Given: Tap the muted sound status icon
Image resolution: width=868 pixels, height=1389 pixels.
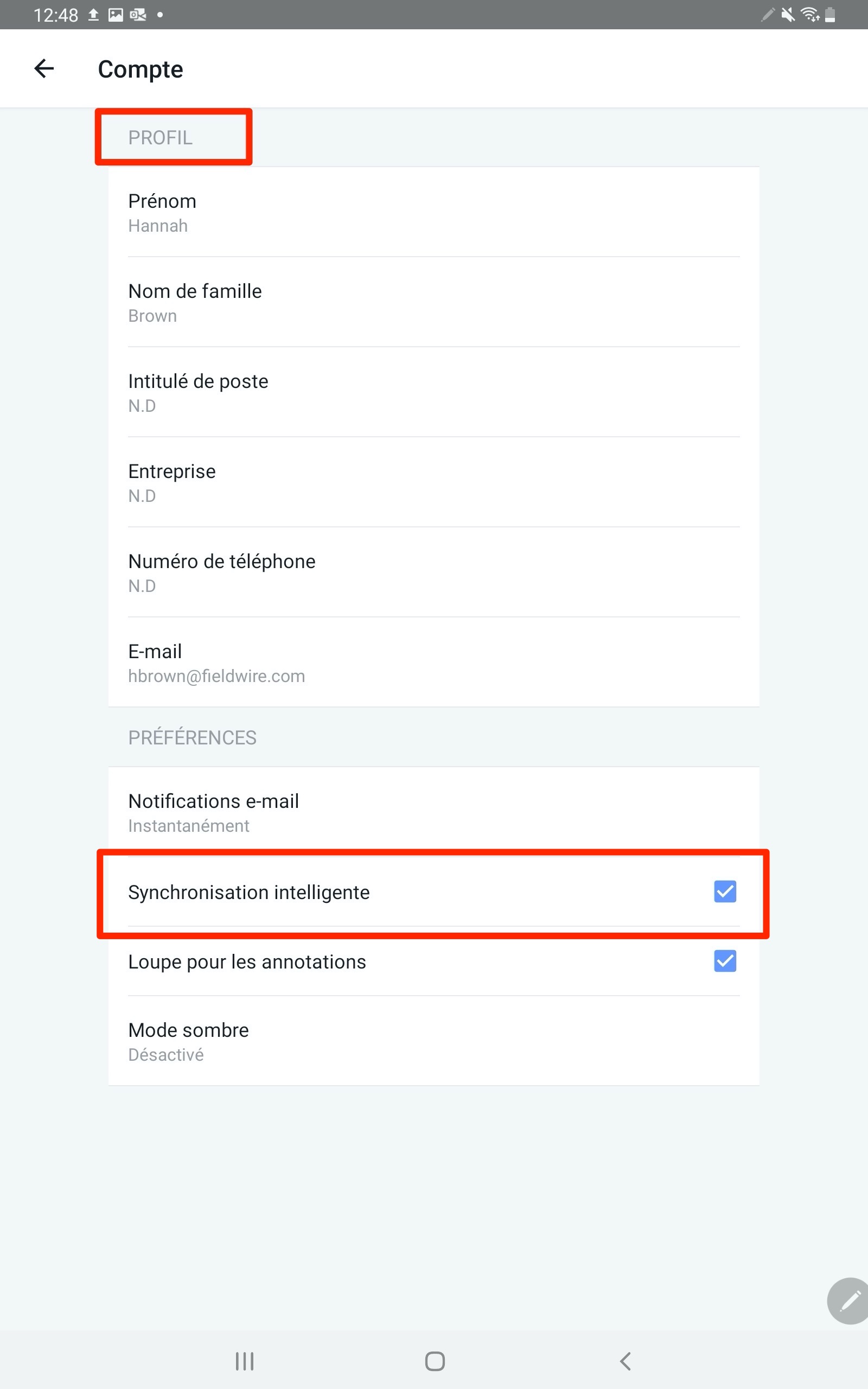Looking at the screenshot, I should pos(788,14).
